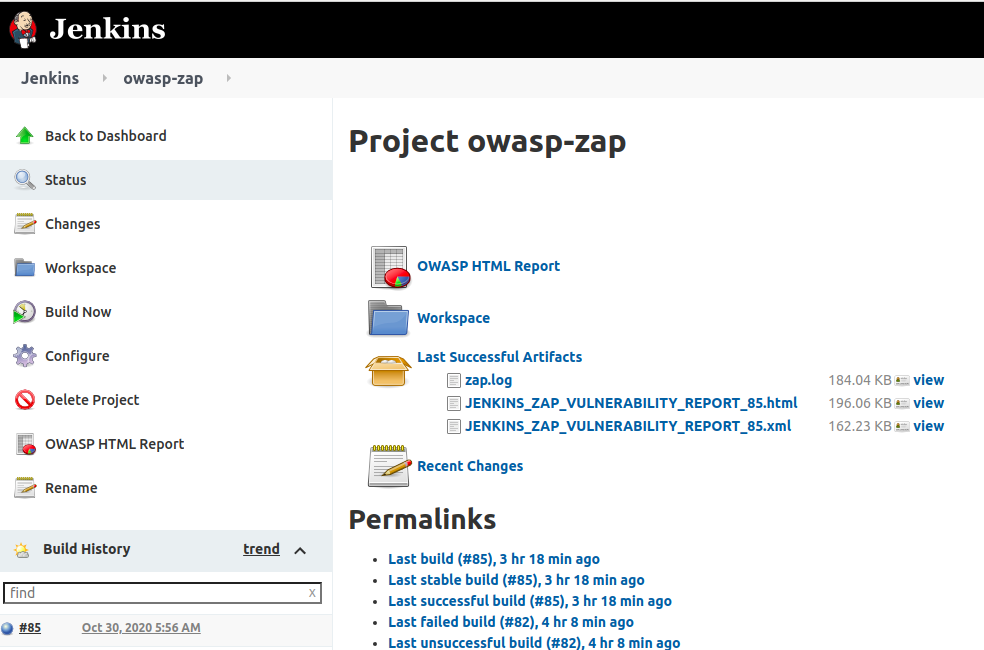Click fingerprint icon in REPORT_85.html row
The height and width of the screenshot is (650, 984).
[x=902, y=403]
